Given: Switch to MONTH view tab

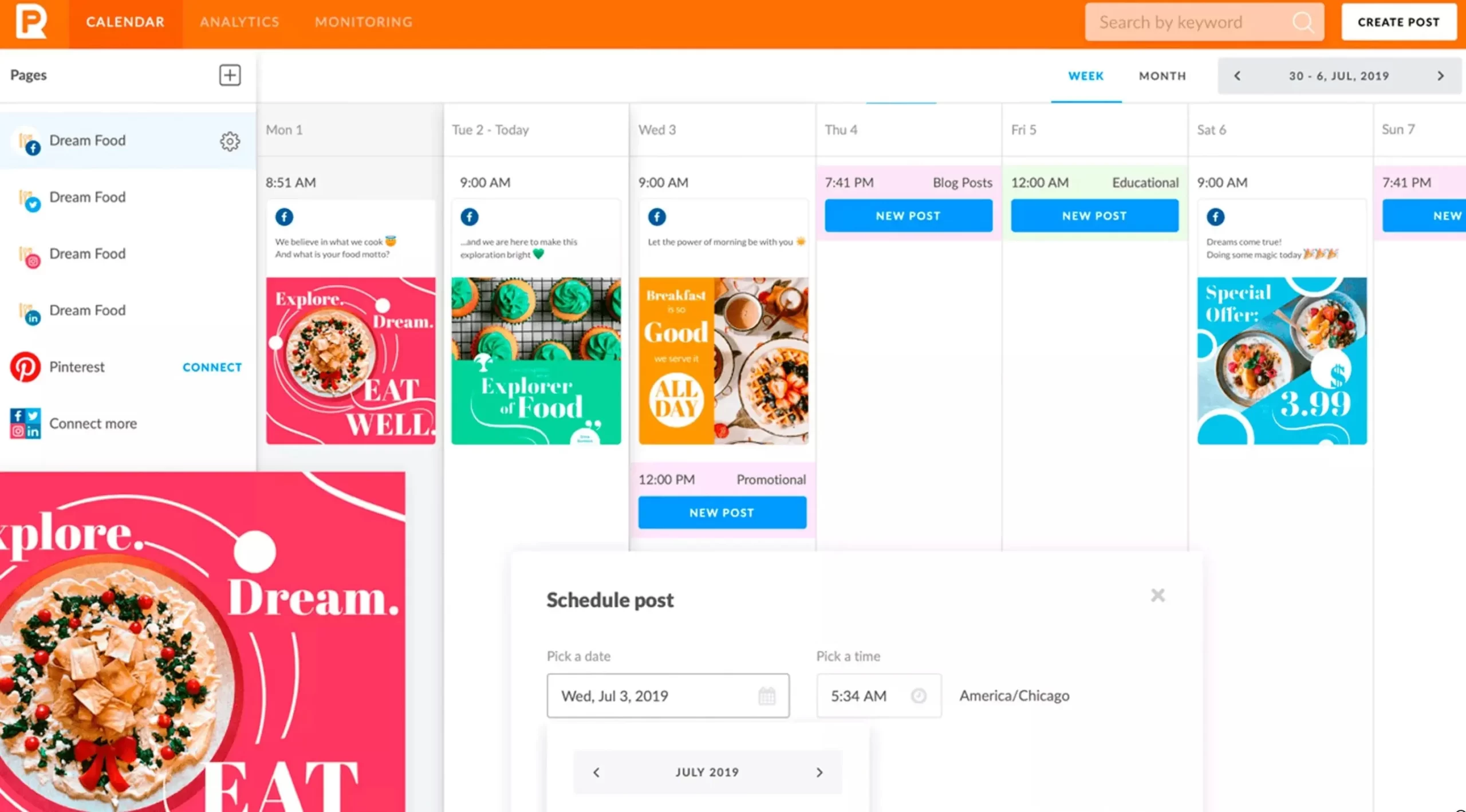Looking at the screenshot, I should click(1162, 75).
